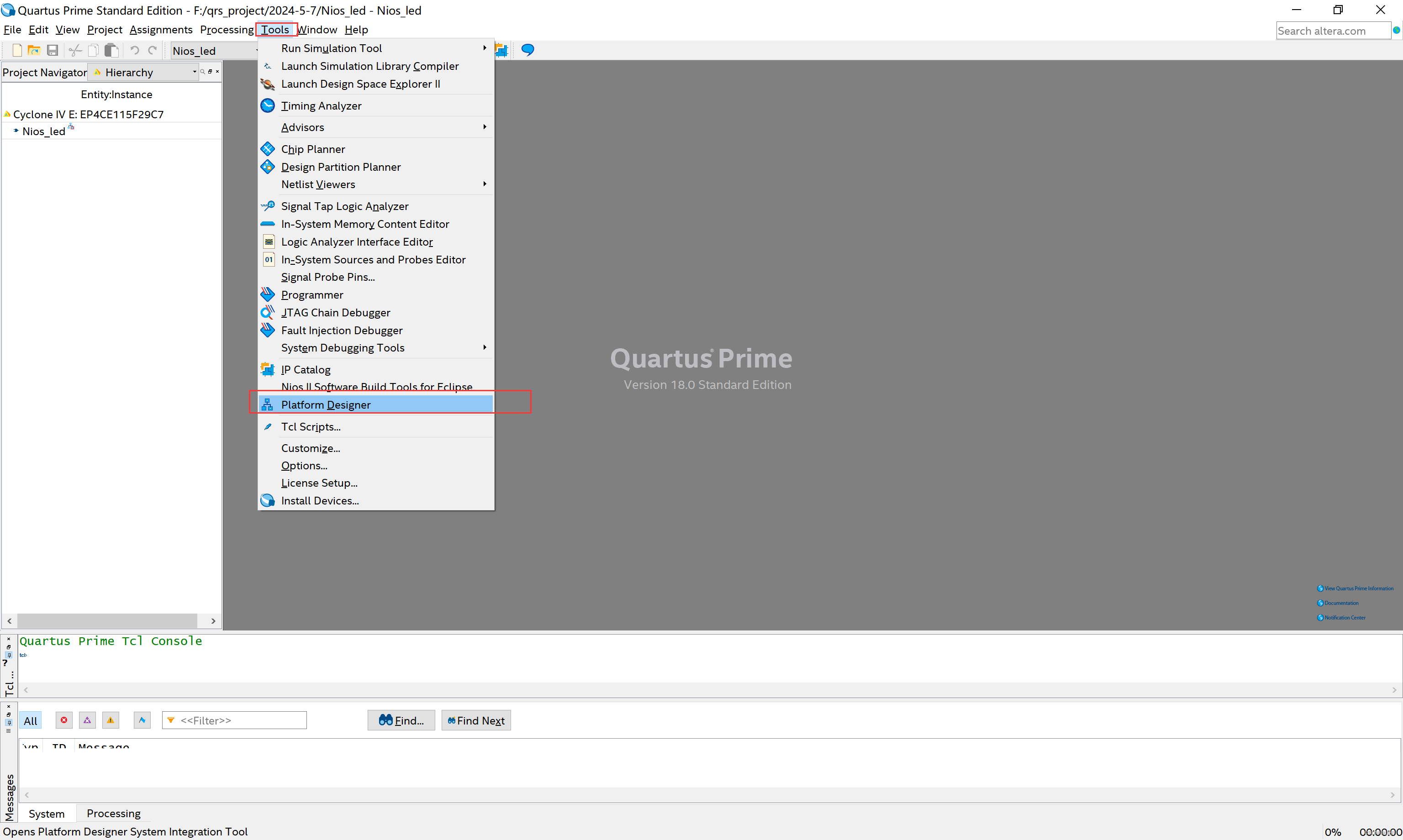
Task: Open the JTAG Chain Debugger
Action: tap(335, 312)
